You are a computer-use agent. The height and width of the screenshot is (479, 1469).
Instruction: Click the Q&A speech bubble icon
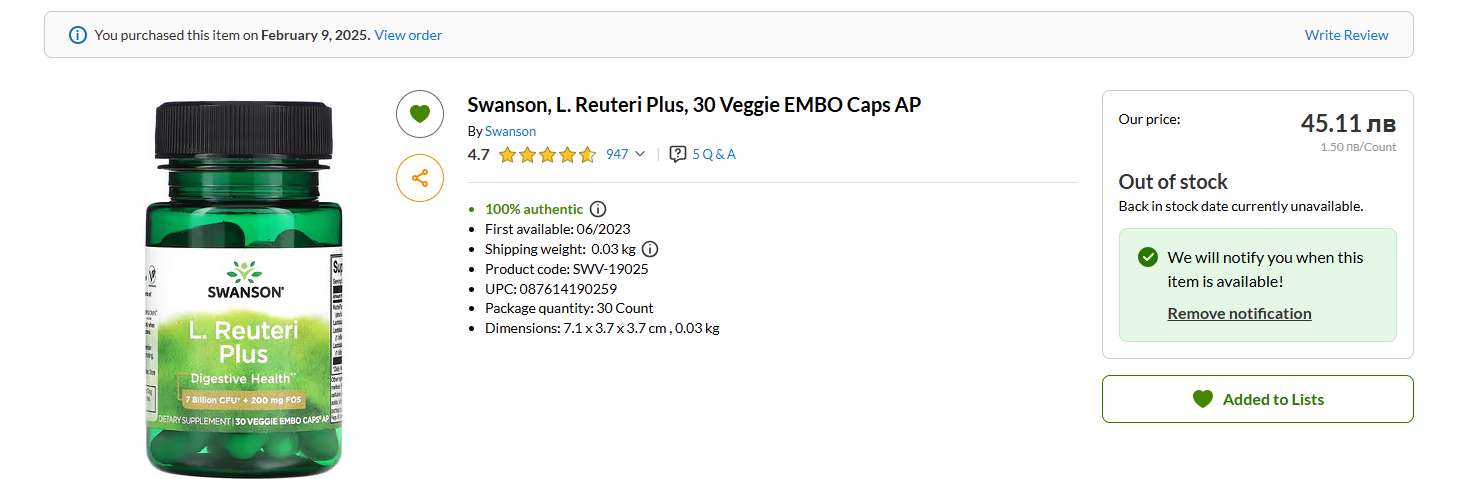click(678, 154)
